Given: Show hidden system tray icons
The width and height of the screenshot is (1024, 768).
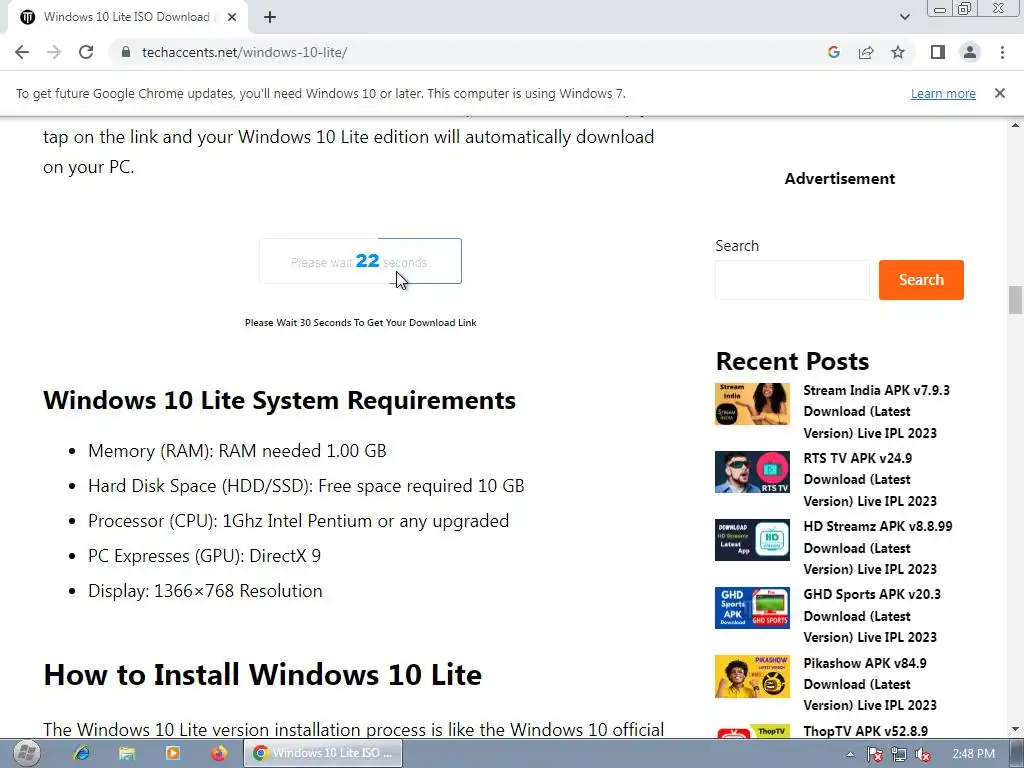Looking at the screenshot, I should pyautogui.click(x=850, y=754).
